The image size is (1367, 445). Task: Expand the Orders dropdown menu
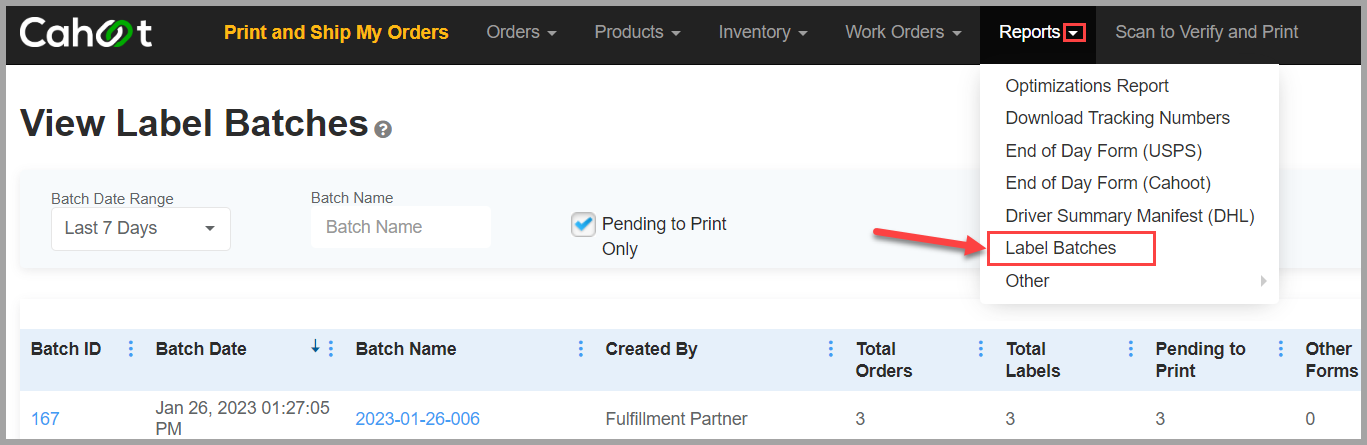click(x=521, y=32)
